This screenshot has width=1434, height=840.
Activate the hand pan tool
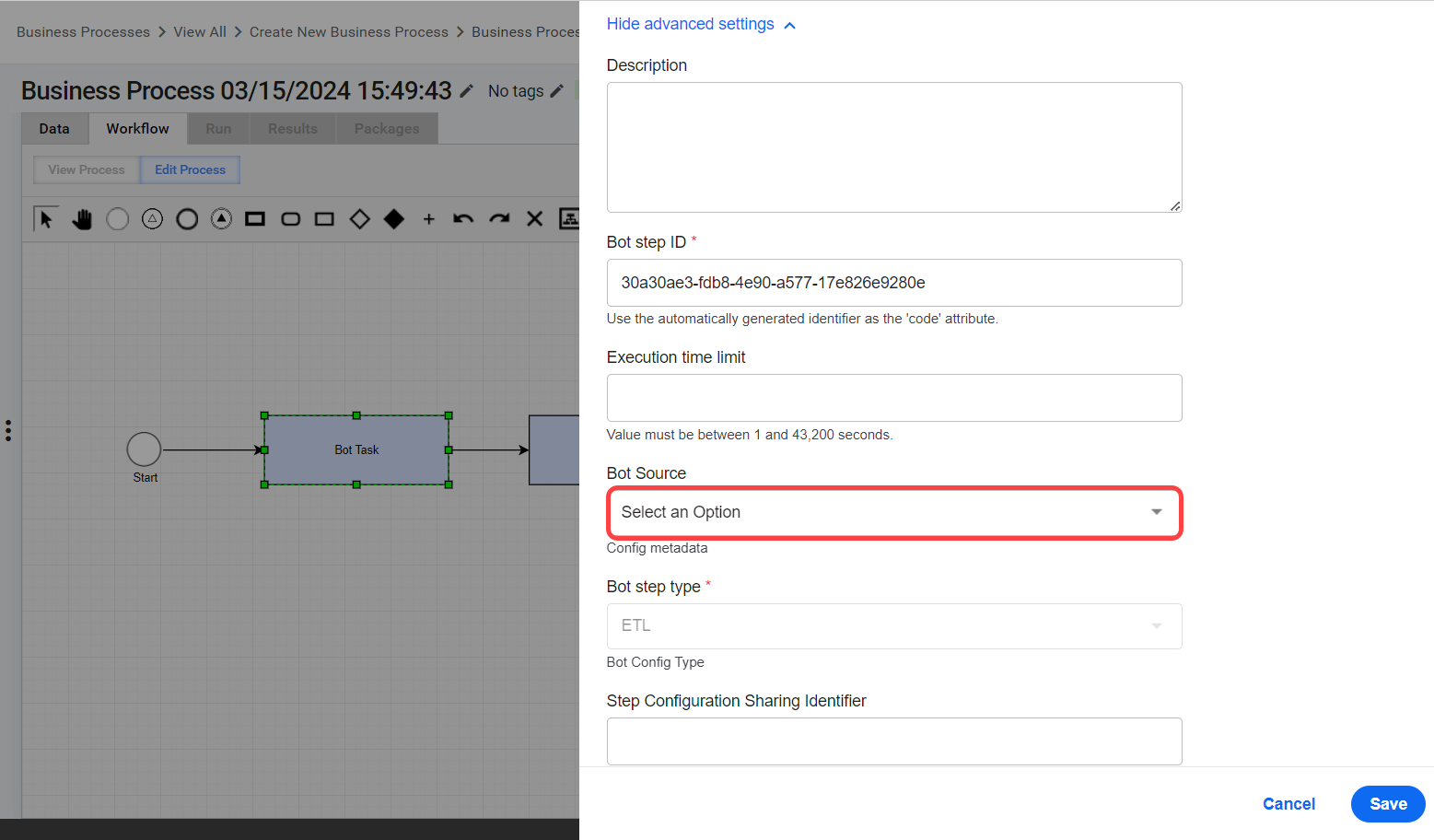click(x=82, y=219)
